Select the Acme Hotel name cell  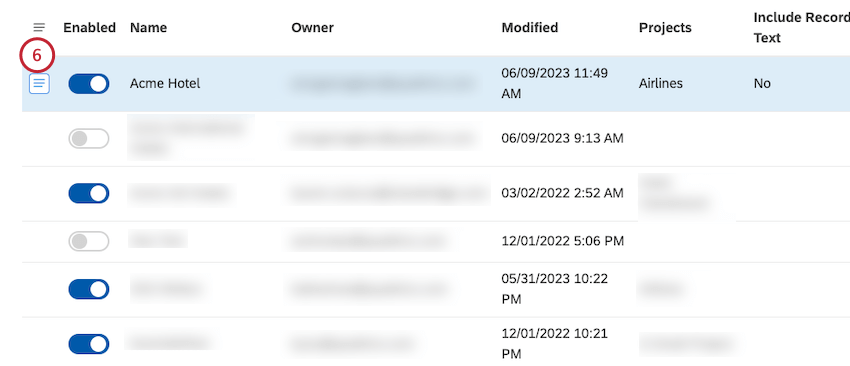click(165, 84)
